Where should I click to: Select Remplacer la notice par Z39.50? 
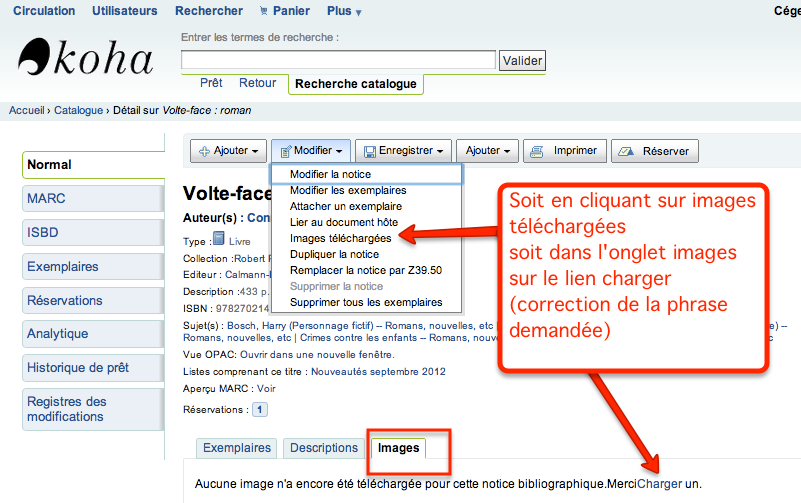coord(366,270)
